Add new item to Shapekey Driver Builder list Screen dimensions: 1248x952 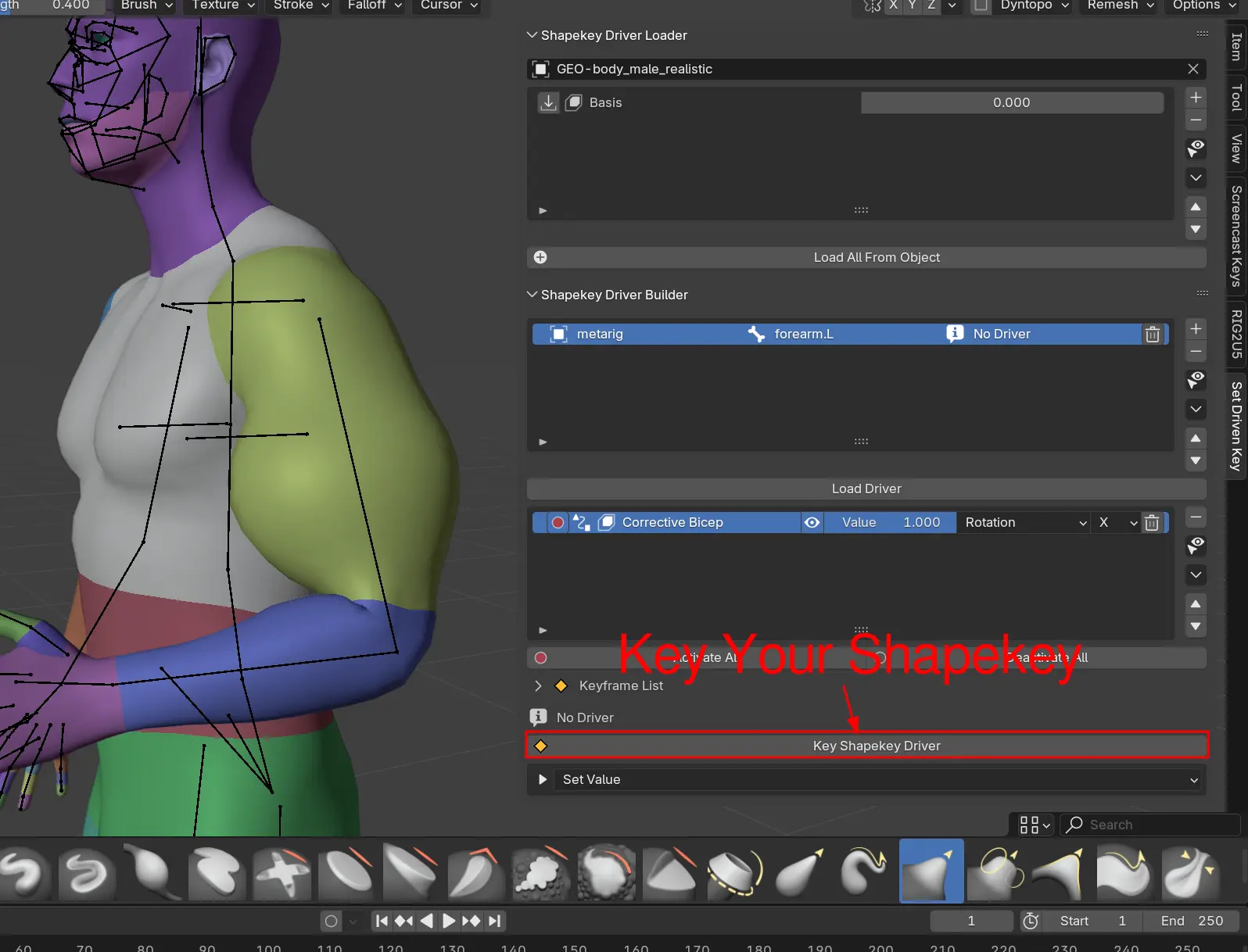[1196, 329]
